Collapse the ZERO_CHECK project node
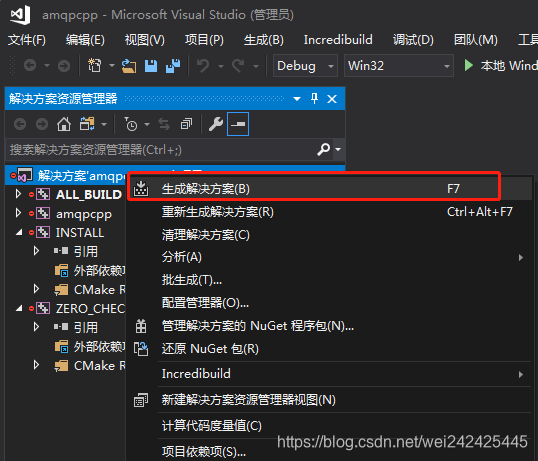 tap(19, 309)
